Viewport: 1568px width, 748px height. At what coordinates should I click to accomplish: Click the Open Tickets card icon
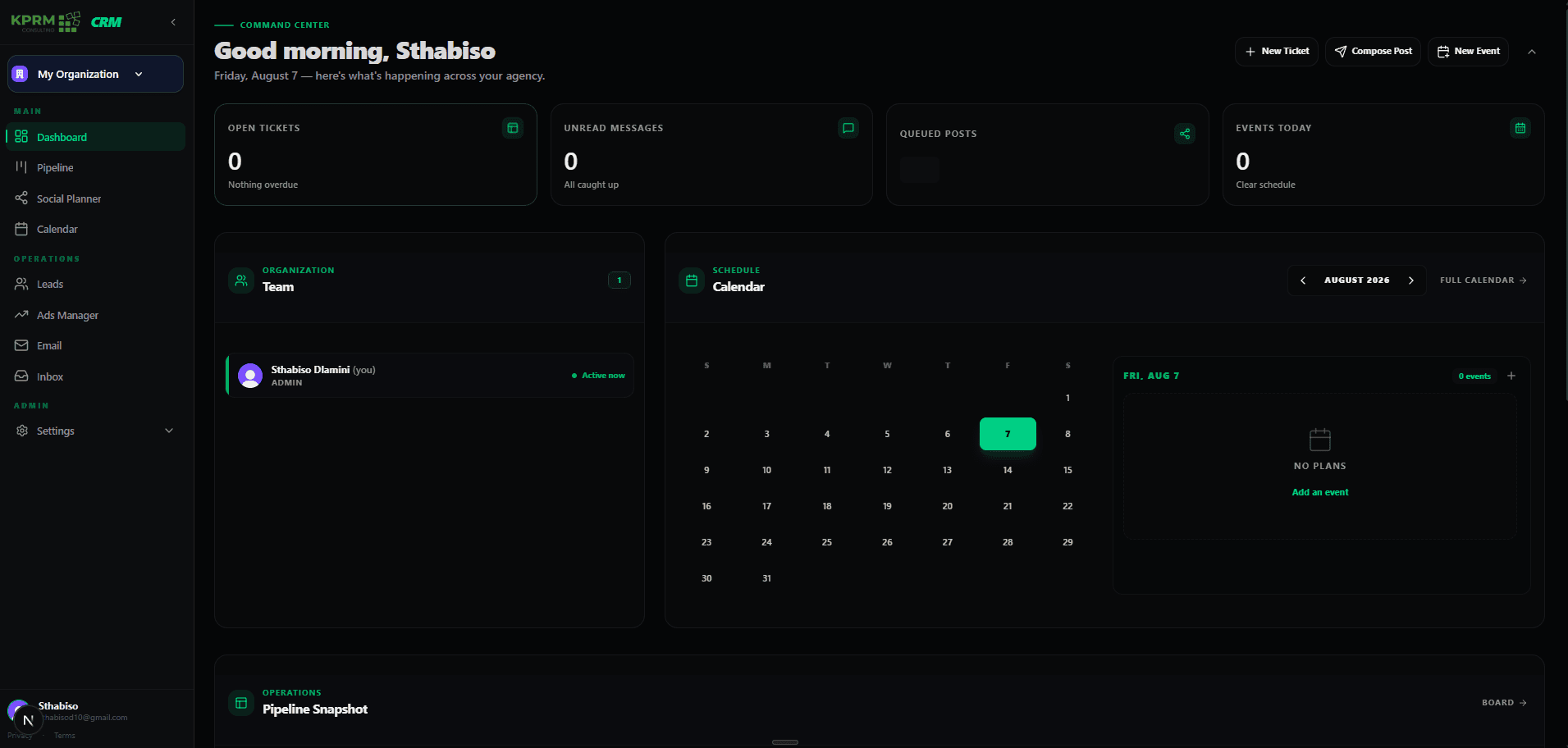tap(513, 128)
